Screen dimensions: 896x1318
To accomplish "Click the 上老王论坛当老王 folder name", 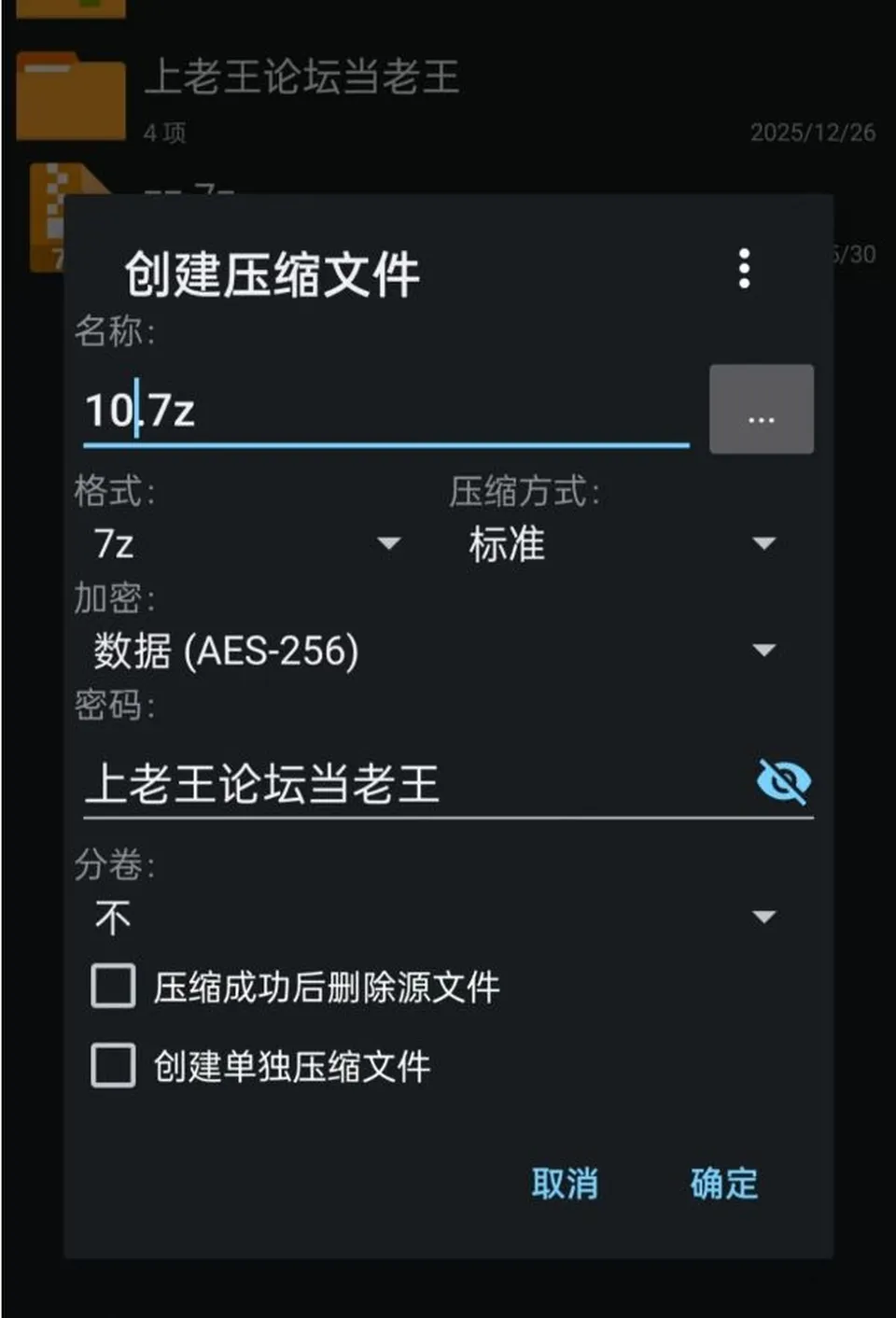I will pyautogui.click(x=301, y=77).
